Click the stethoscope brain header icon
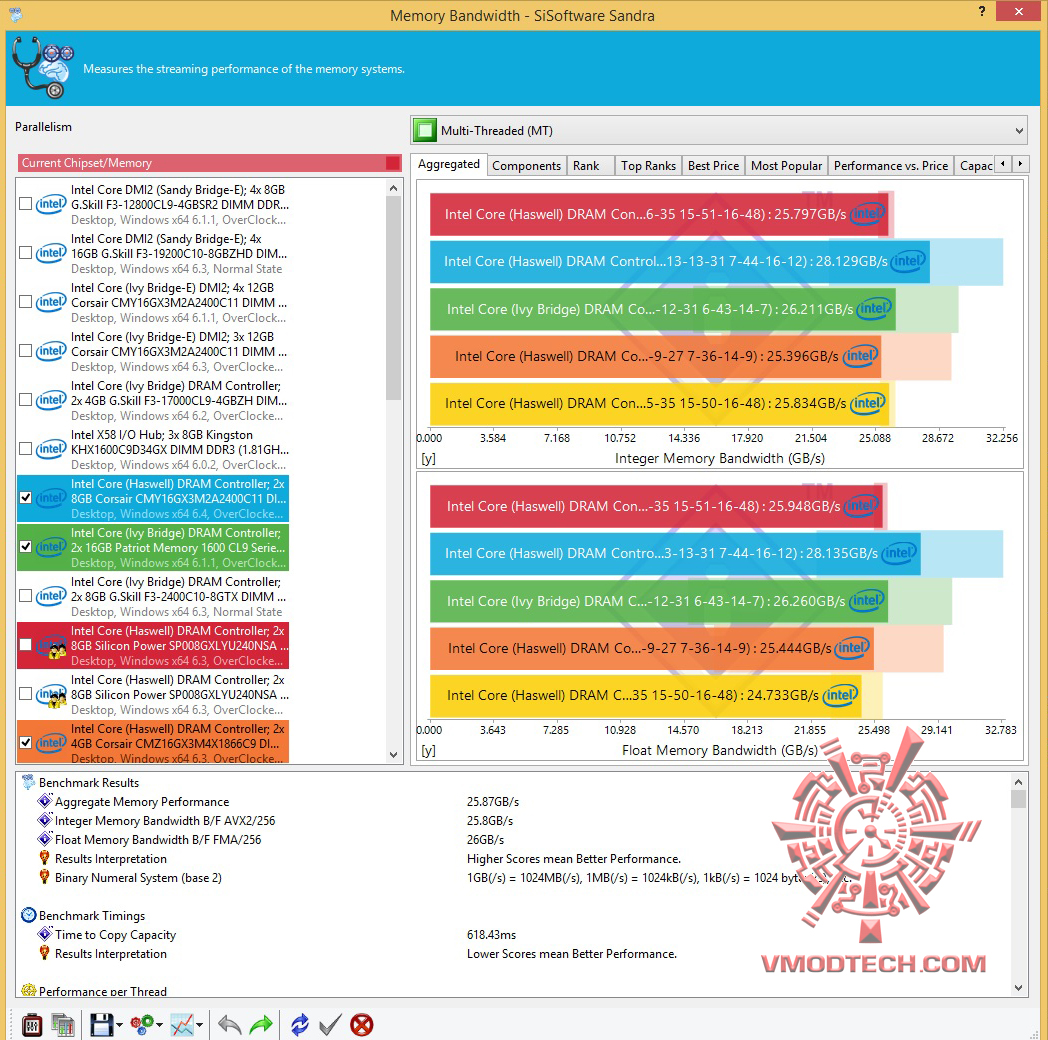1048x1040 pixels. 43,68
